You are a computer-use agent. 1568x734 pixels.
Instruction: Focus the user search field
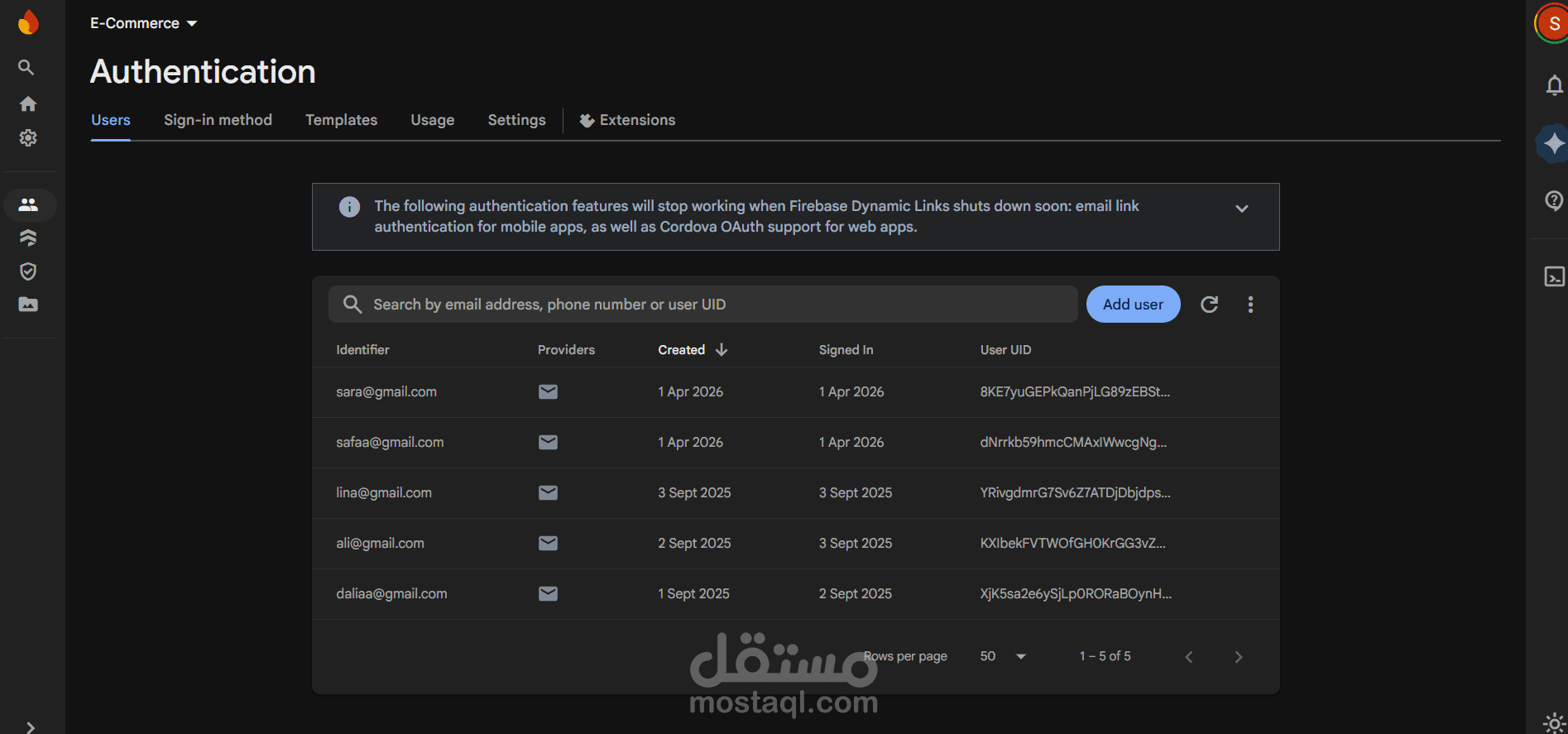coord(702,305)
